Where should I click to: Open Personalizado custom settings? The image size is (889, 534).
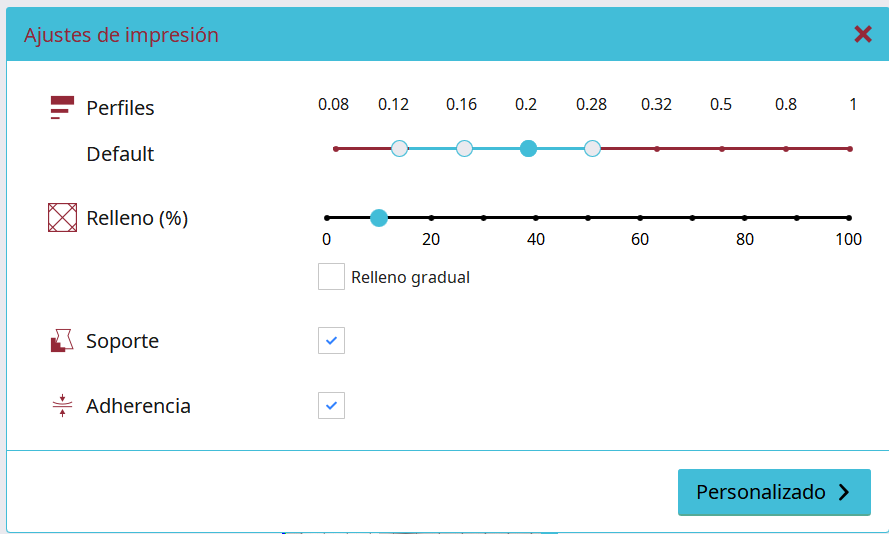(x=774, y=492)
